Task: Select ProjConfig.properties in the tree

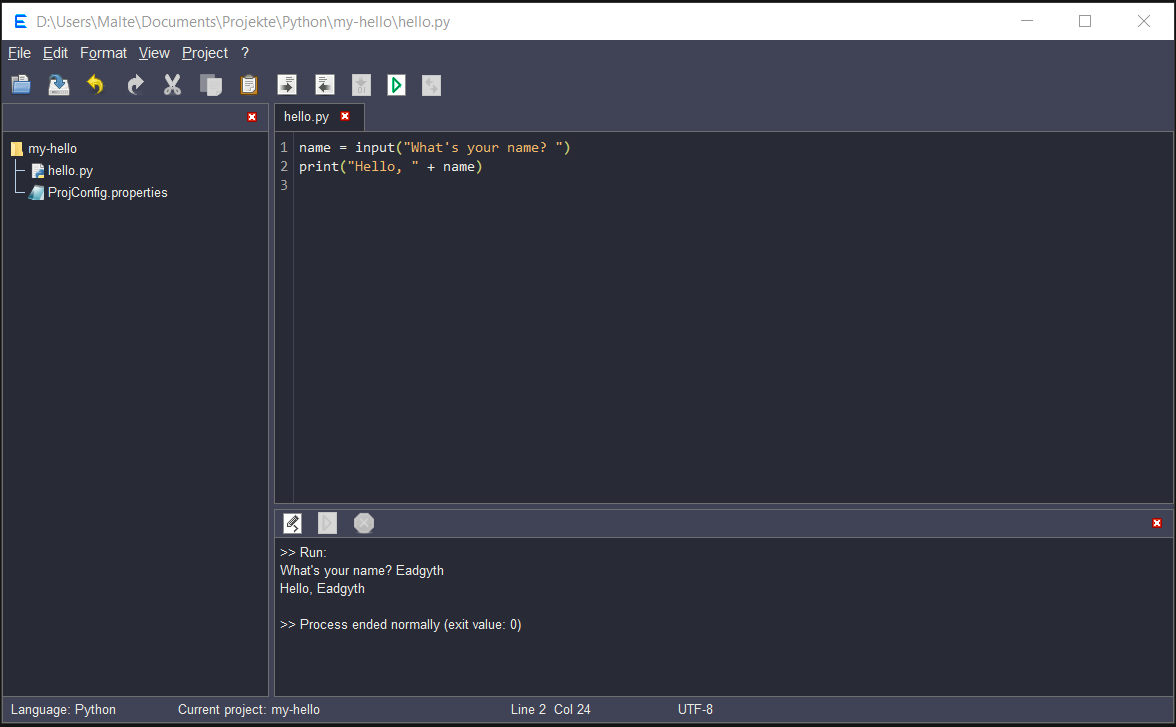Action: coord(107,193)
